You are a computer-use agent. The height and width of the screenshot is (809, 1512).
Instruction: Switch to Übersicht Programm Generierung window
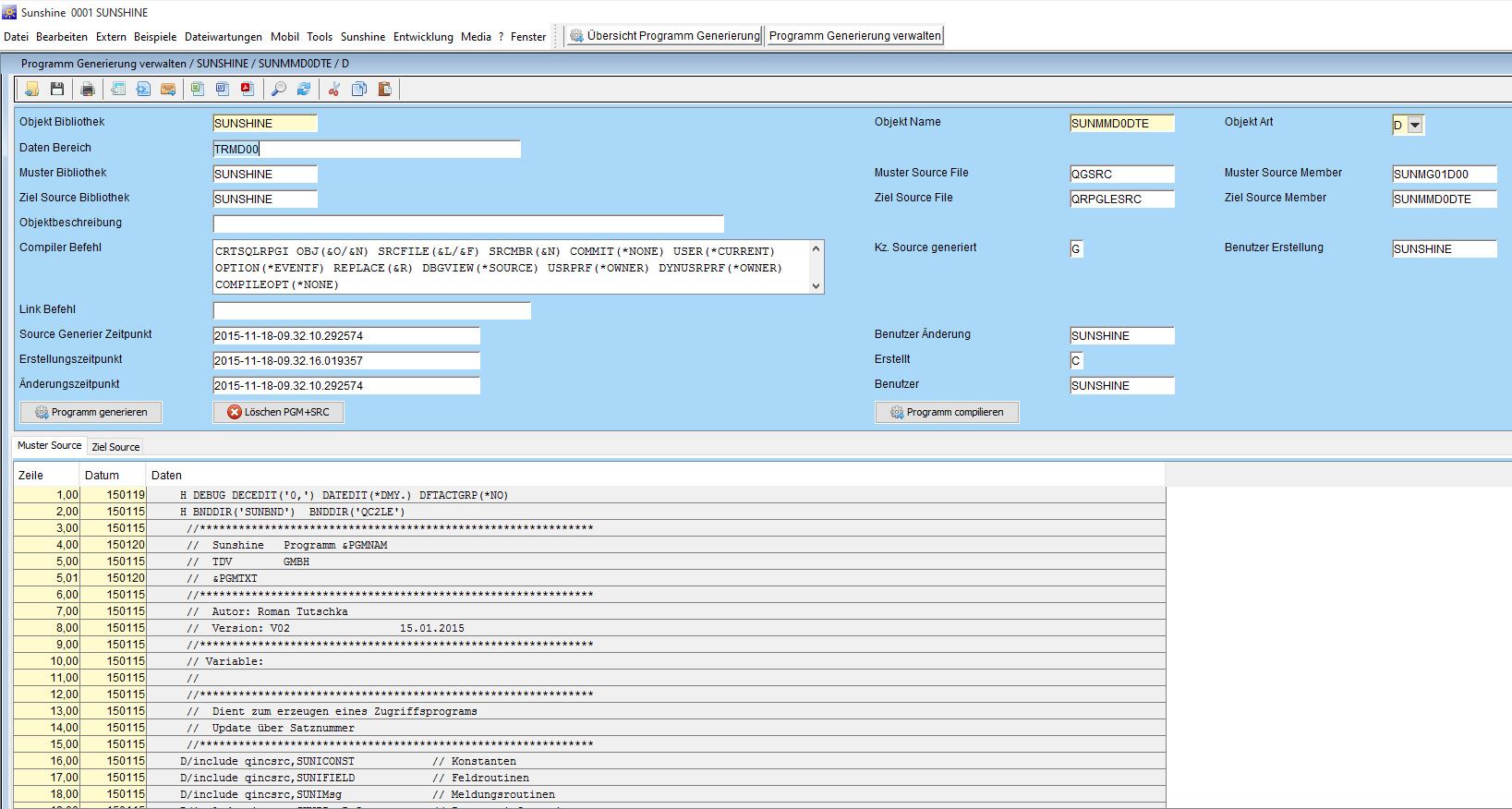coord(664,36)
